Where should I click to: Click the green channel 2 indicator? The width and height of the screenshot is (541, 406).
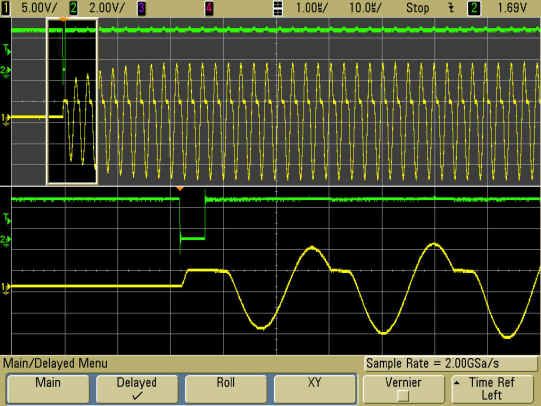[x=73, y=8]
